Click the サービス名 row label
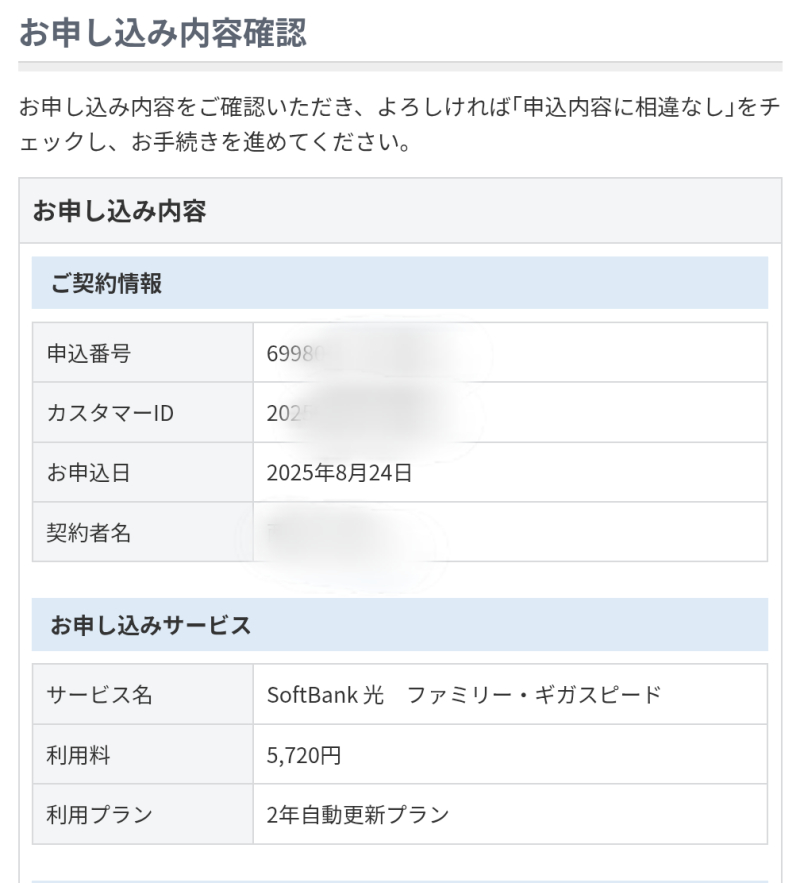800x883 pixels. pyautogui.click(x=99, y=694)
